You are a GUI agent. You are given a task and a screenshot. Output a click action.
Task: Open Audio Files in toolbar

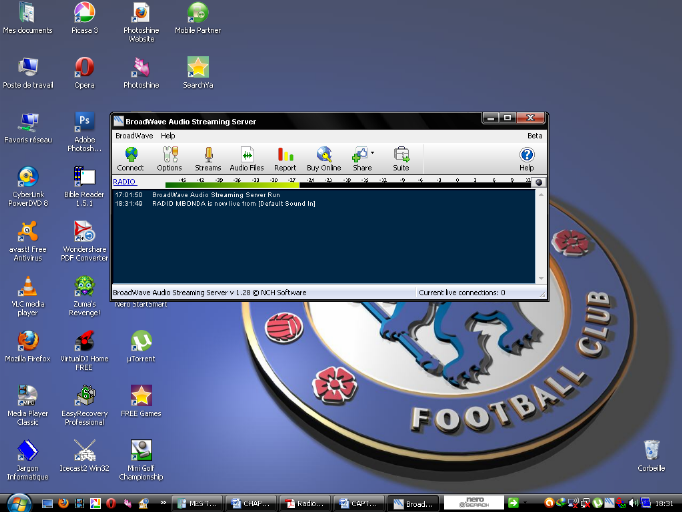[x=247, y=158]
